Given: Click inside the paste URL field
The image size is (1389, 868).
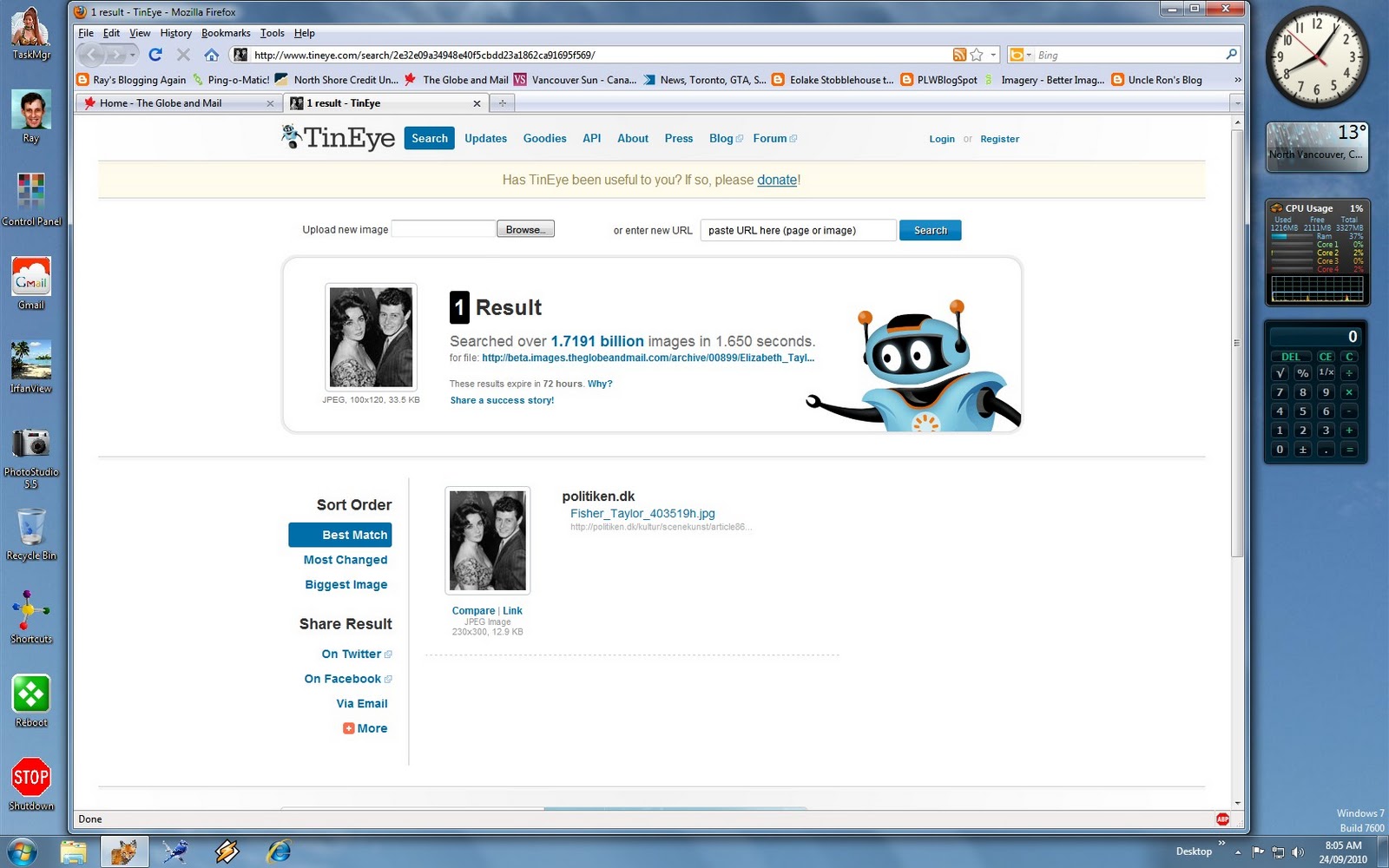Looking at the screenshot, I should (x=797, y=230).
